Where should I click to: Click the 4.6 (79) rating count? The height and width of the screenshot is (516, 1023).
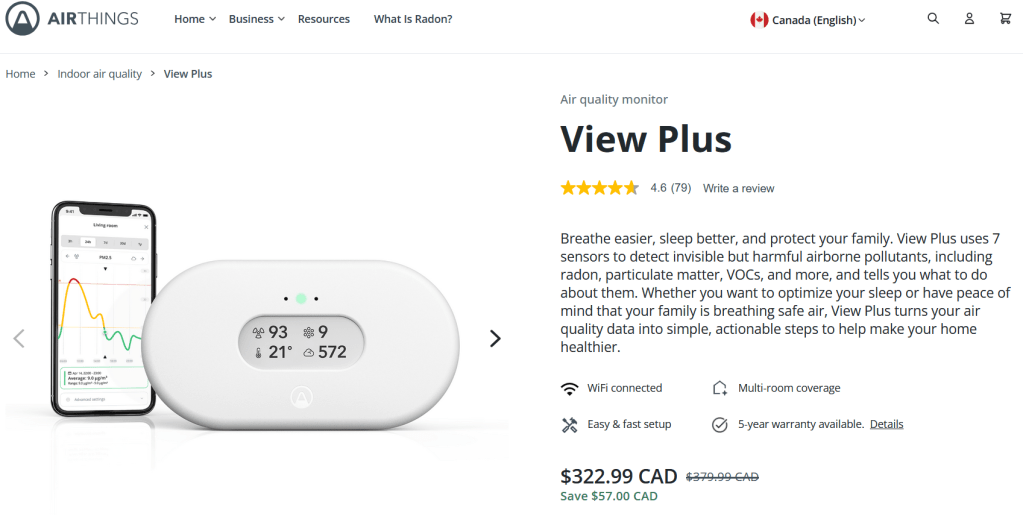(x=670, y=188)
